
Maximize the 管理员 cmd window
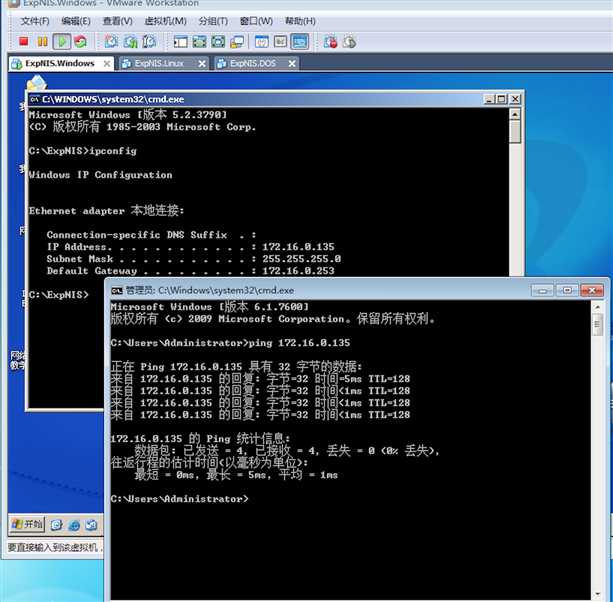point(567,290)
